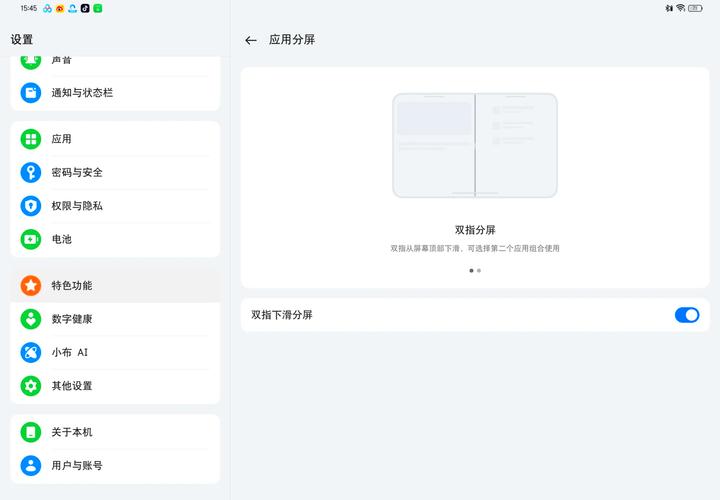Tap the TikTok notification icon in status bar
The image size is (720, 500).
(x=85, y=8)
